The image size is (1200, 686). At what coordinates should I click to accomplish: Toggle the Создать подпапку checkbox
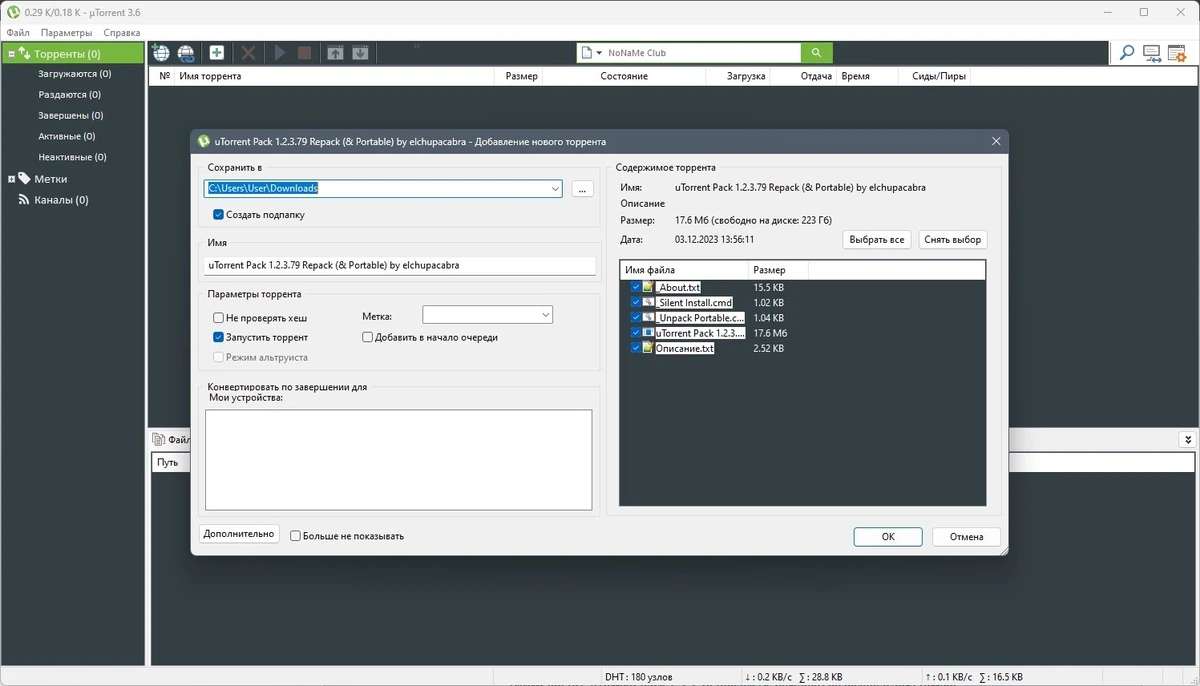(x=218, y=214)
